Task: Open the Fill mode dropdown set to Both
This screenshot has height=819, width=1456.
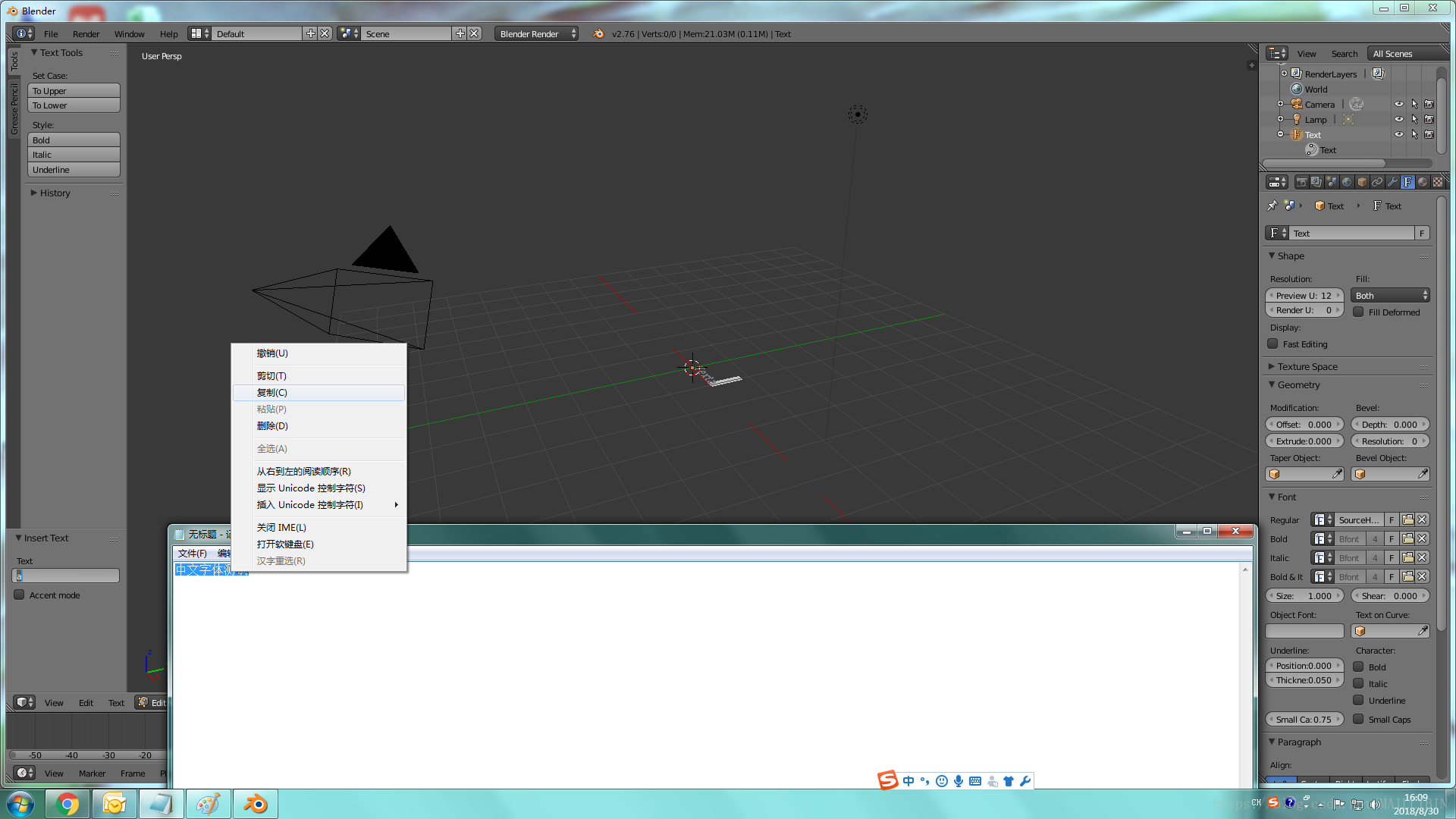Action: 1392,296
